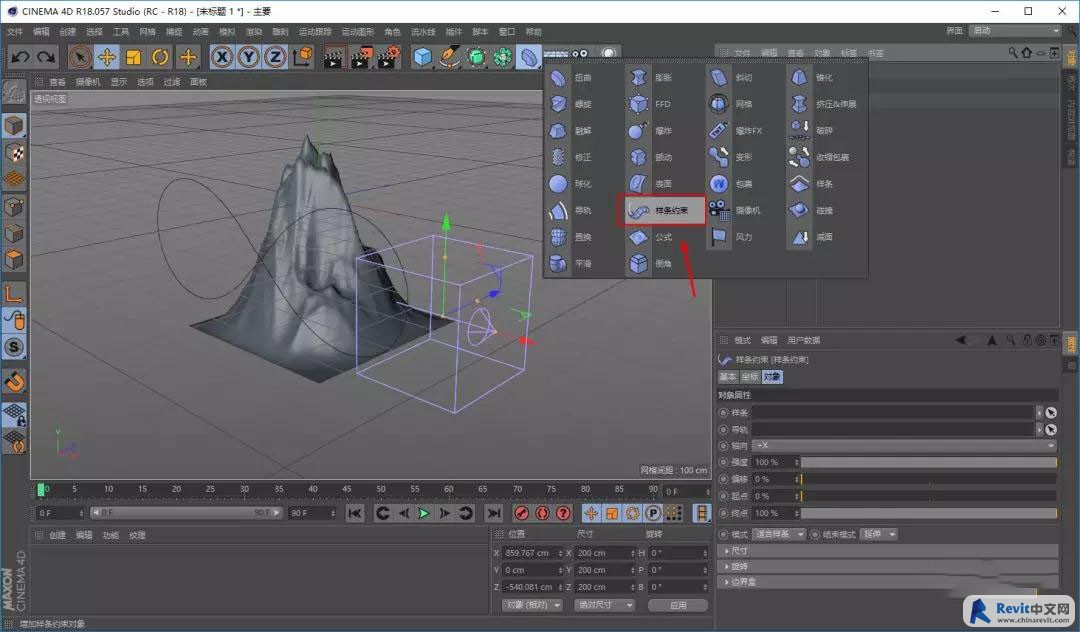The width and height of the screenshot is (1080, 632).
Task: Activate the Scale tool
Action: (134, 56)
